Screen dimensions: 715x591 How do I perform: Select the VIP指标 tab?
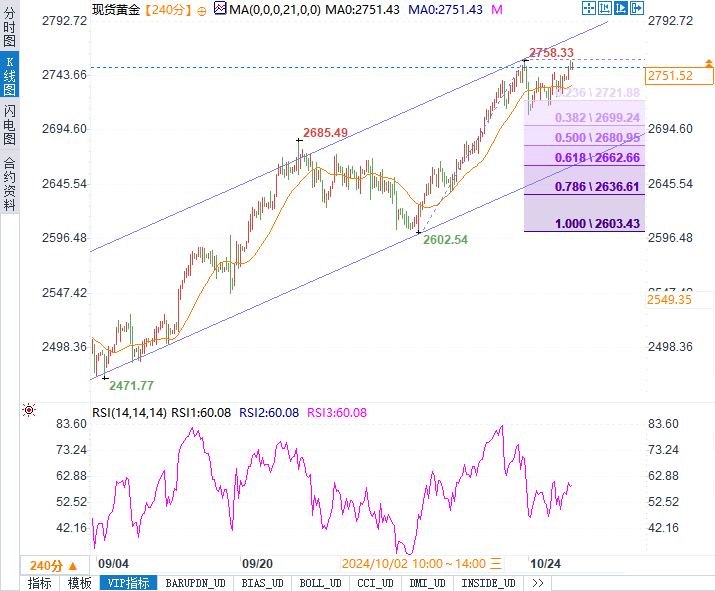(x=127, y=582)
